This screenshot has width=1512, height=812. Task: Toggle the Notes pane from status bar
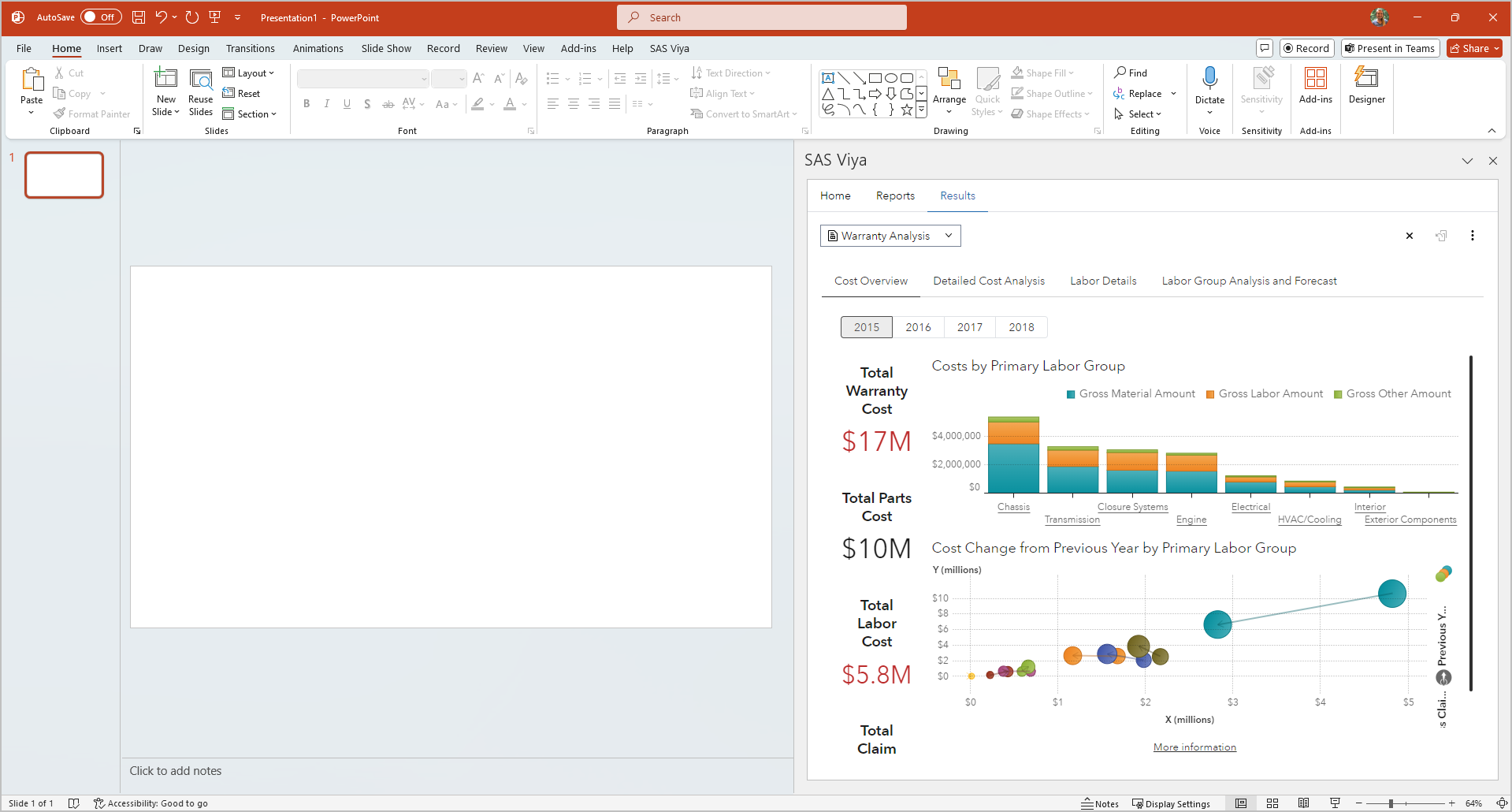pyautogui.click(x=1101, y=803)
